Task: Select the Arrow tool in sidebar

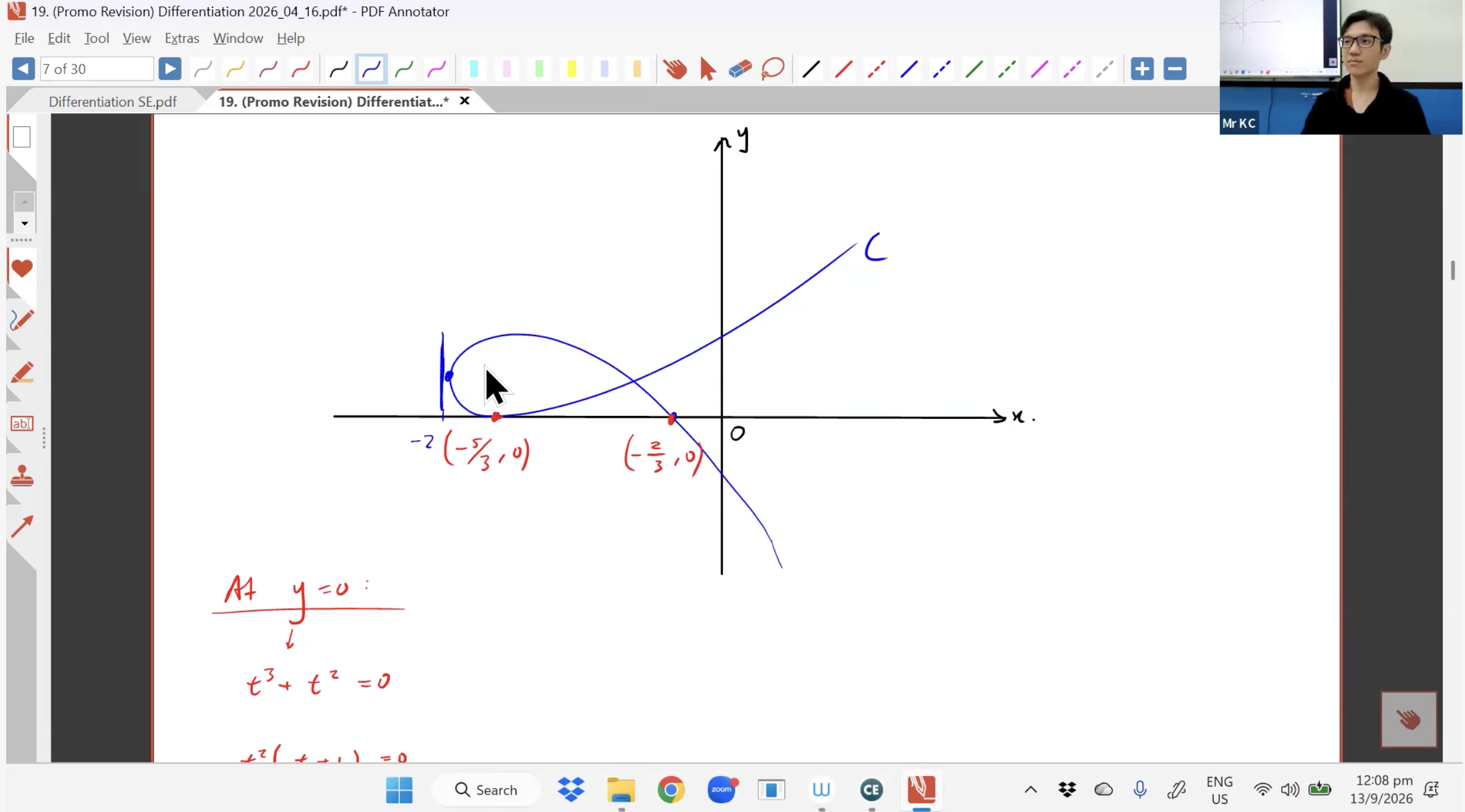Action: point(22,527)
